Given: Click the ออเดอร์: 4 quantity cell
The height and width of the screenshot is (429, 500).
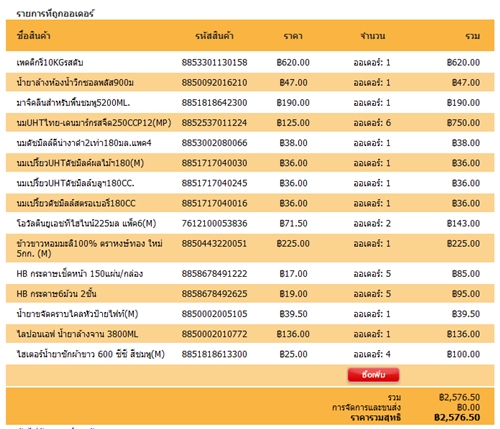Looking at the screenshot, I should [x=372, y=354].
